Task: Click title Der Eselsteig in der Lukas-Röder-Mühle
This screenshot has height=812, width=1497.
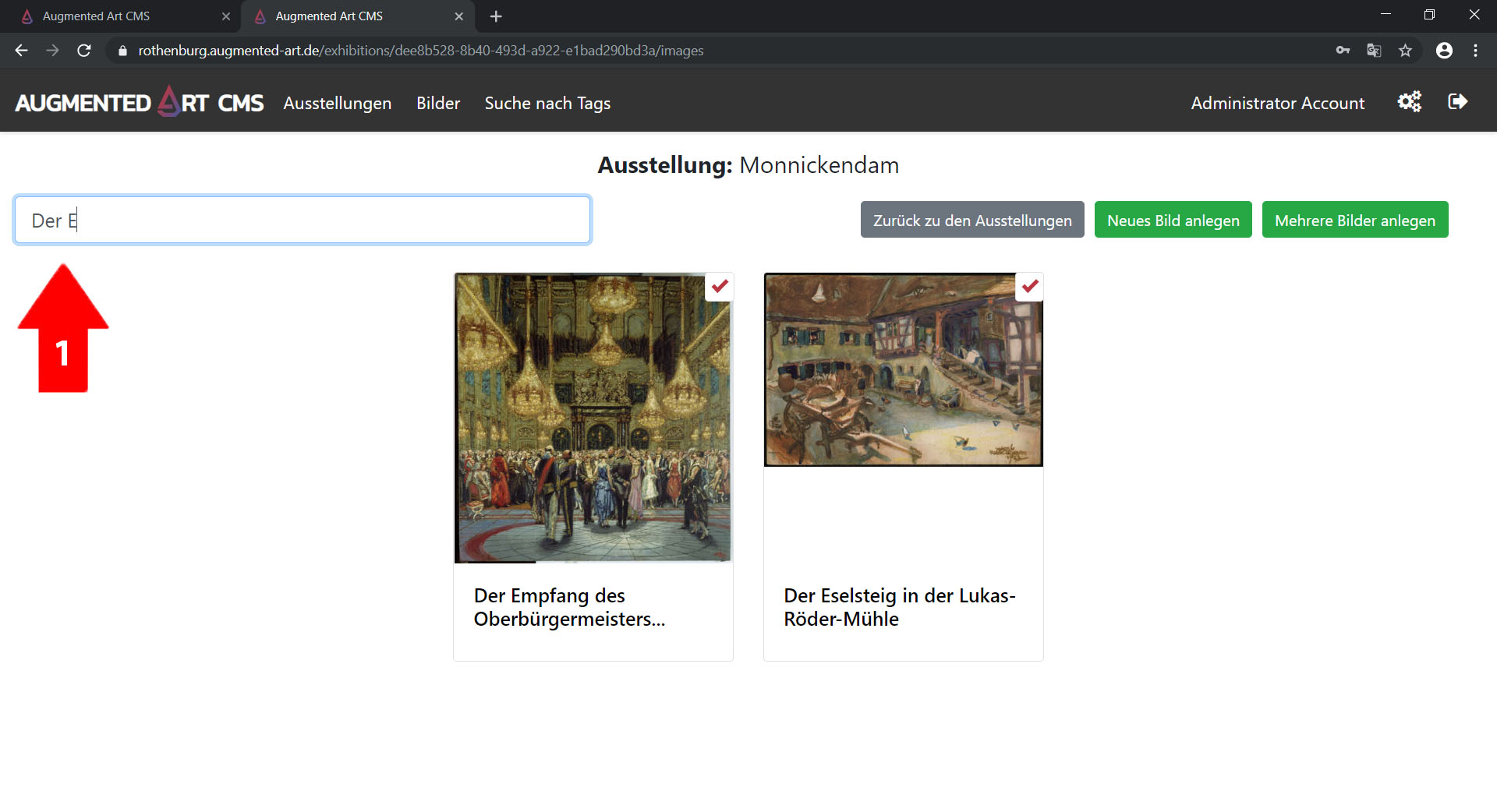Action: point(899,607)
